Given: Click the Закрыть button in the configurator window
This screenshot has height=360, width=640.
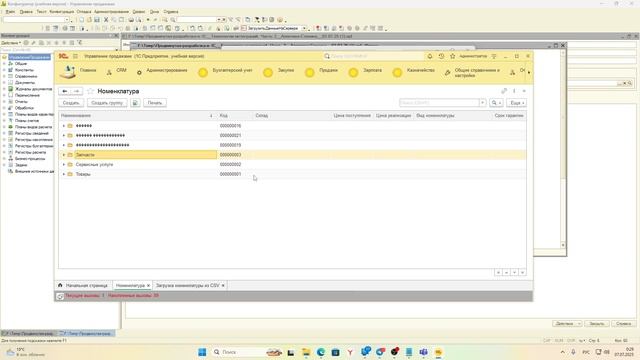Looking at the screenshot, I should click(597, 324).
